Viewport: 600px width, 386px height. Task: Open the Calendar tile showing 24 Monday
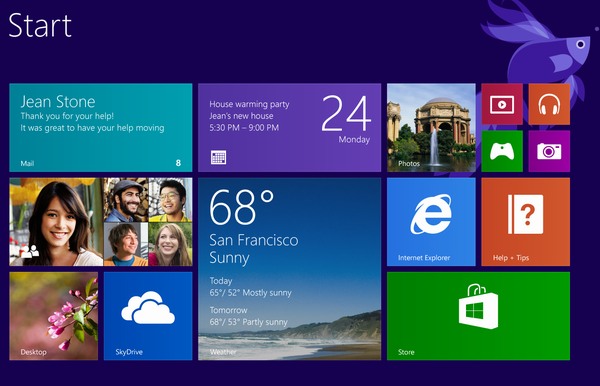click(289, 127)
